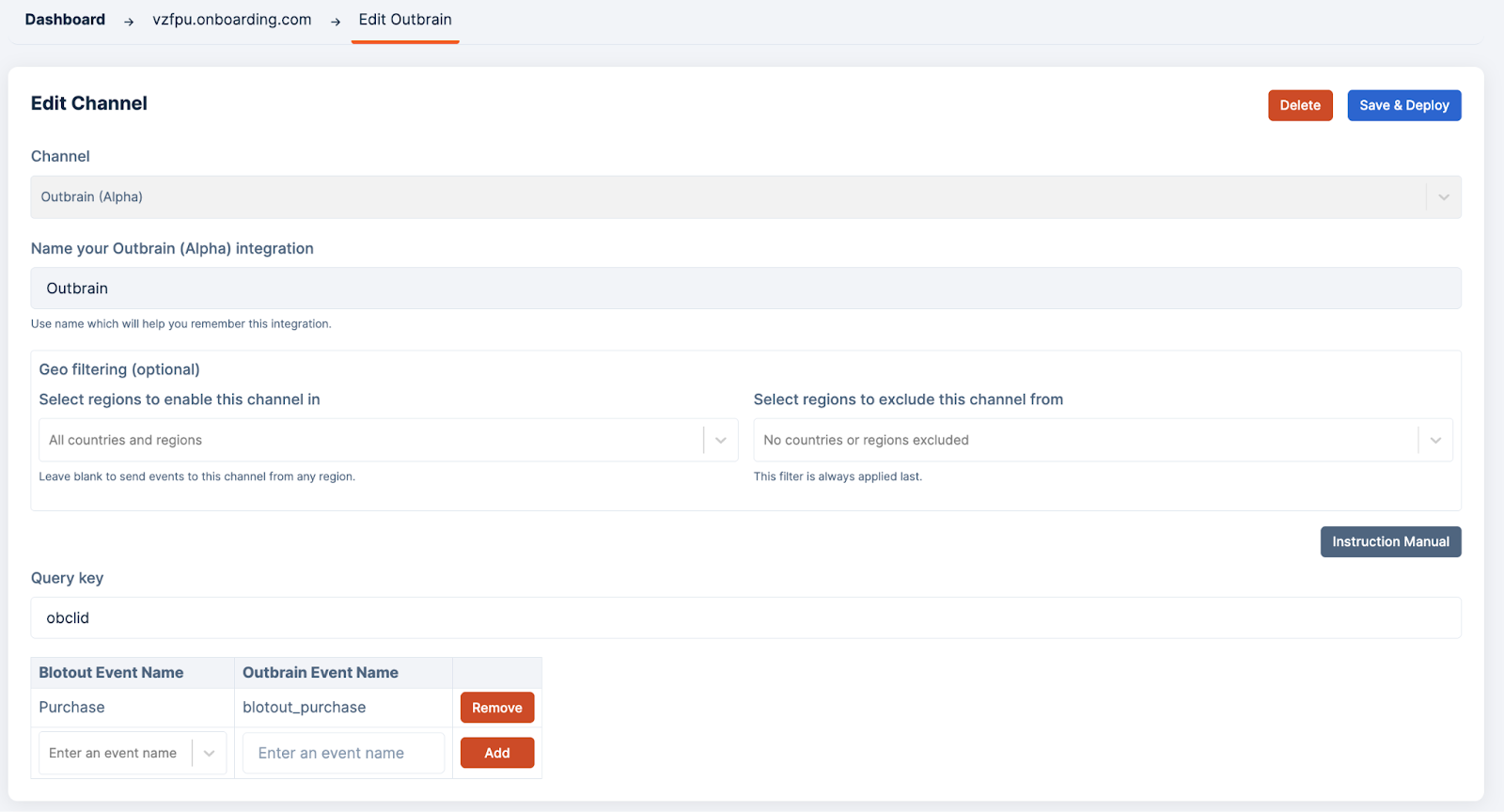Click the Blotout event name combo box
Screen dimensions: 1504x812
click(x=115, y=753)
